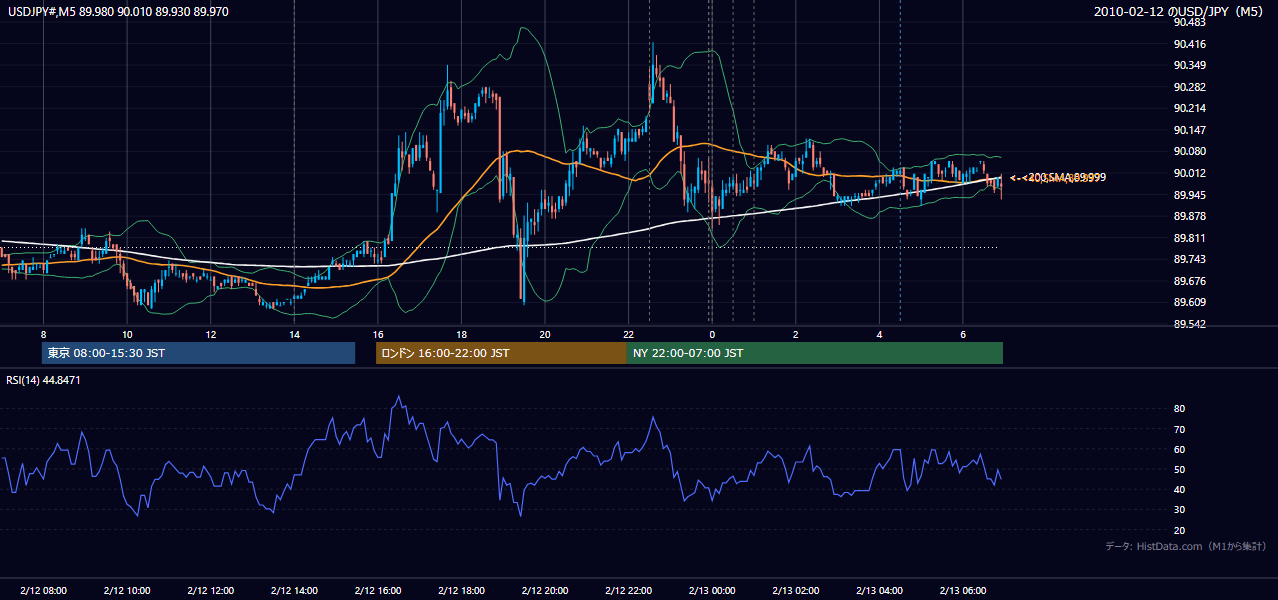Click RSI axis level 50
This screenshot has width=1278, height=600.
click(x=1179, y=469)
